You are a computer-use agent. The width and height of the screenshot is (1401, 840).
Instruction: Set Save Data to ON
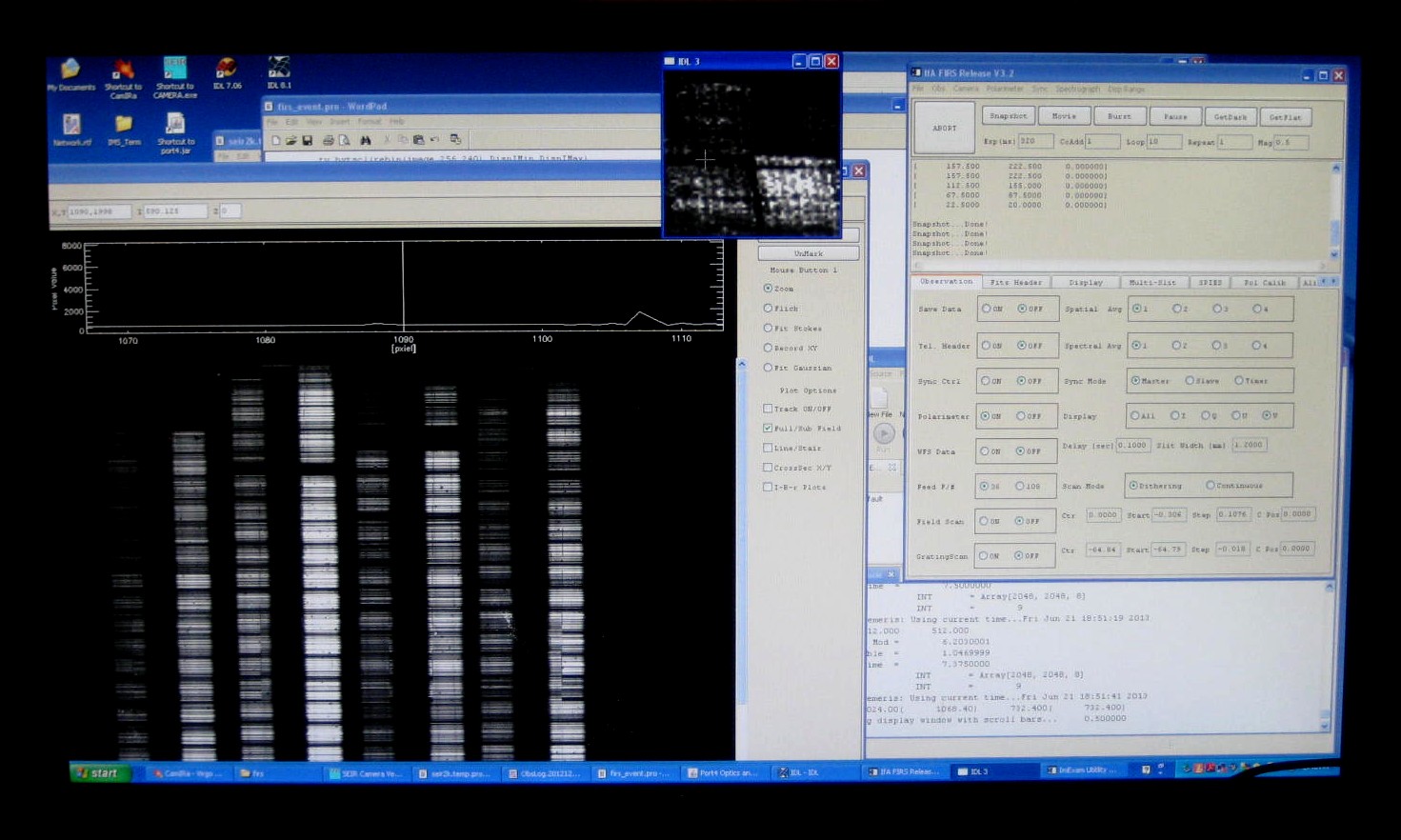pos(986,309)
